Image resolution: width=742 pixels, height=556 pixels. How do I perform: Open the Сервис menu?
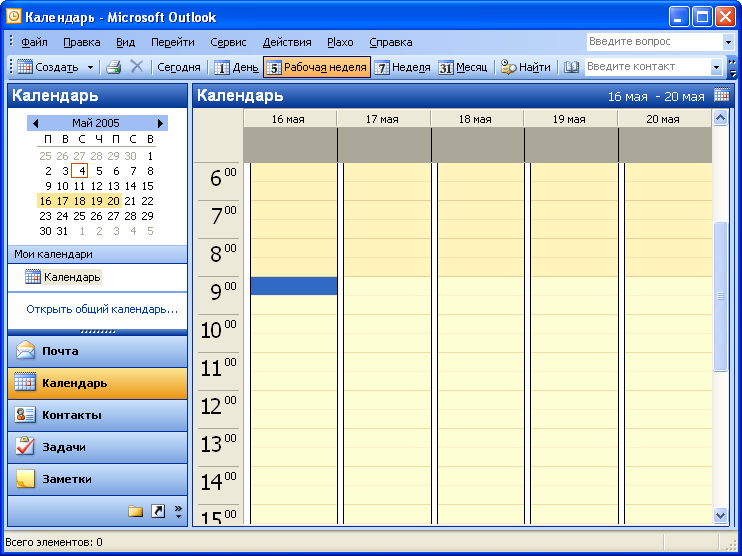(x=228, y=42)
